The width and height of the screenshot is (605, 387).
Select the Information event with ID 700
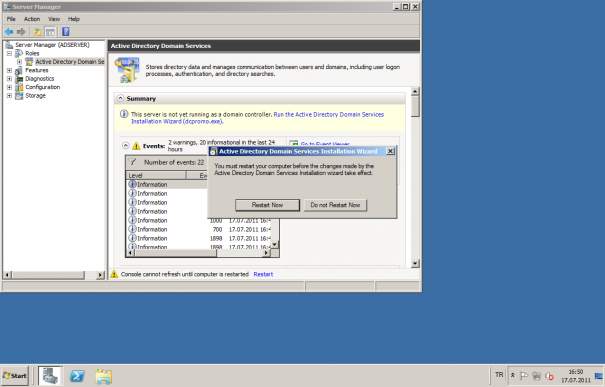click(x=199, y=230)
